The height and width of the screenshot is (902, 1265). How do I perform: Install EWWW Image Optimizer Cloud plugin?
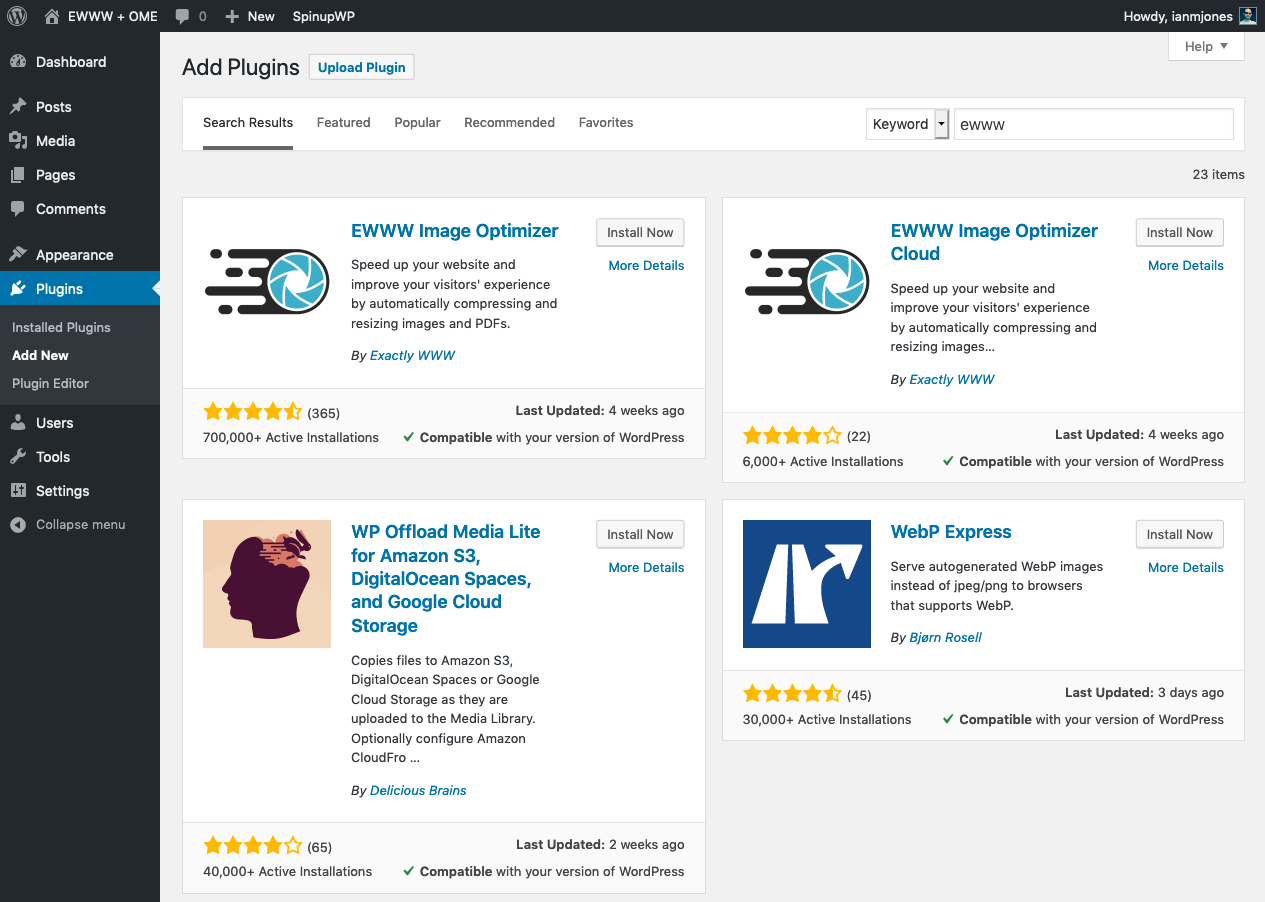point(1180,232)
